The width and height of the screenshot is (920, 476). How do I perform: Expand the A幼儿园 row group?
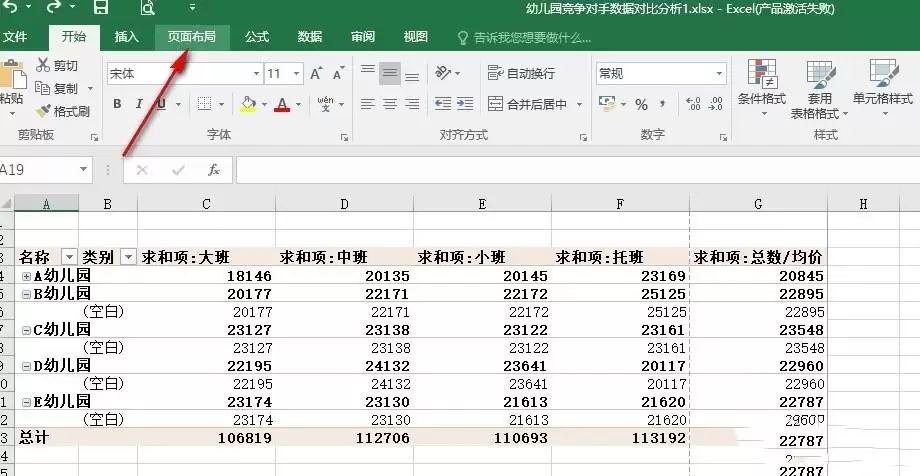26,276
